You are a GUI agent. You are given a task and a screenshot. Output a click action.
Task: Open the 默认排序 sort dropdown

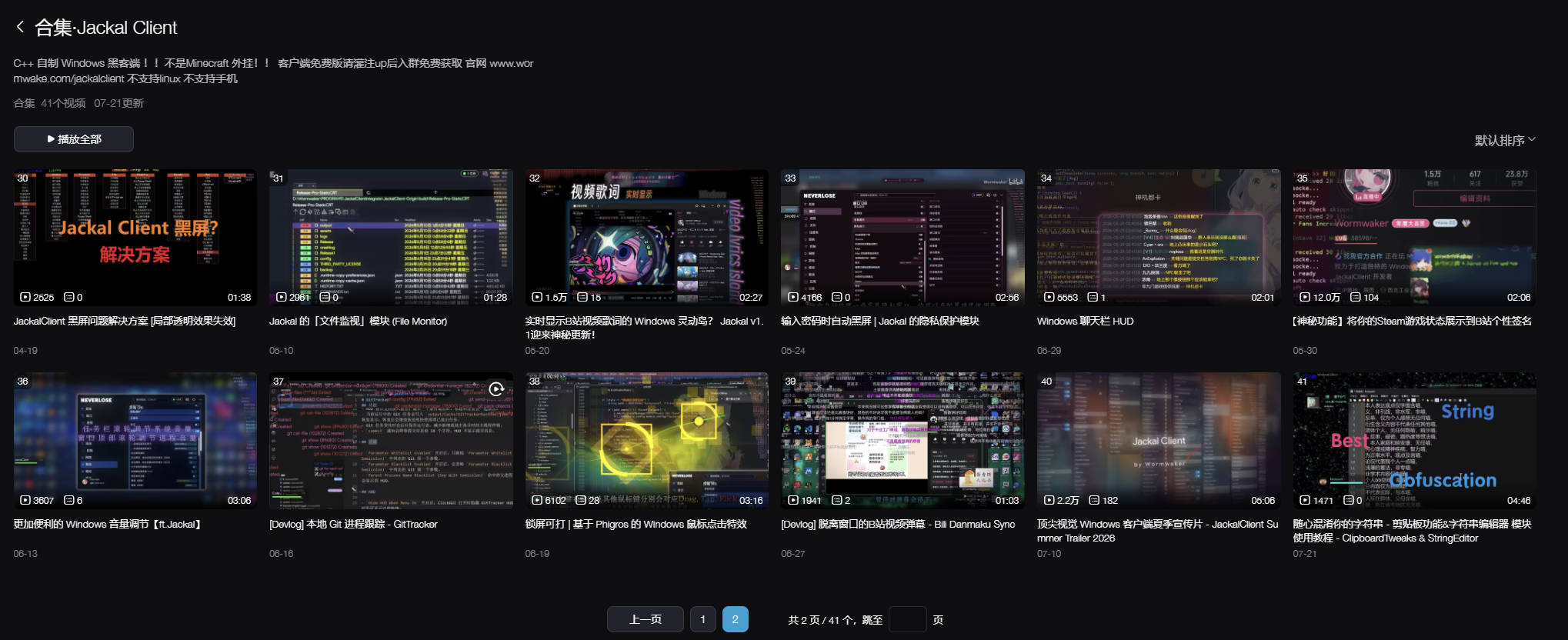[x=1505, y=140]
